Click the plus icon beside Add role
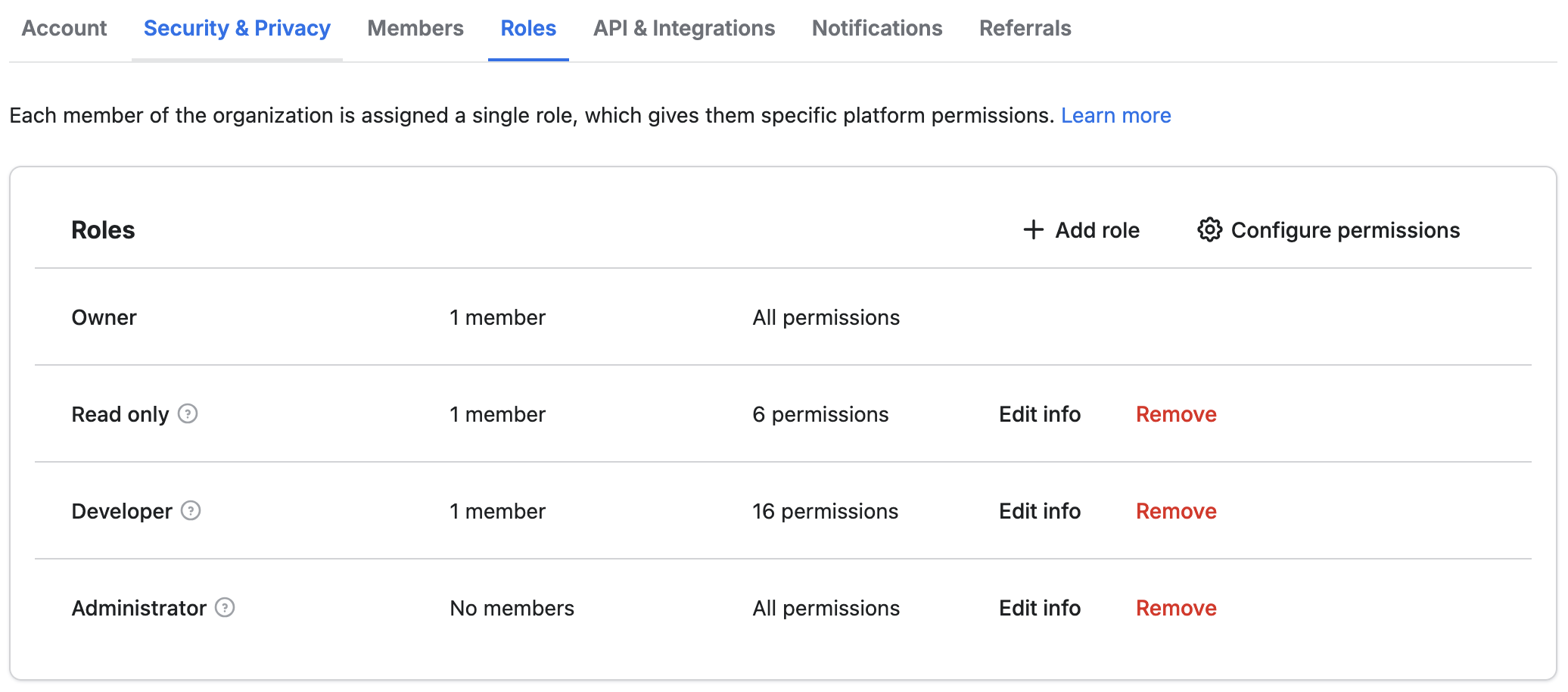 [x=1032, y=229]
